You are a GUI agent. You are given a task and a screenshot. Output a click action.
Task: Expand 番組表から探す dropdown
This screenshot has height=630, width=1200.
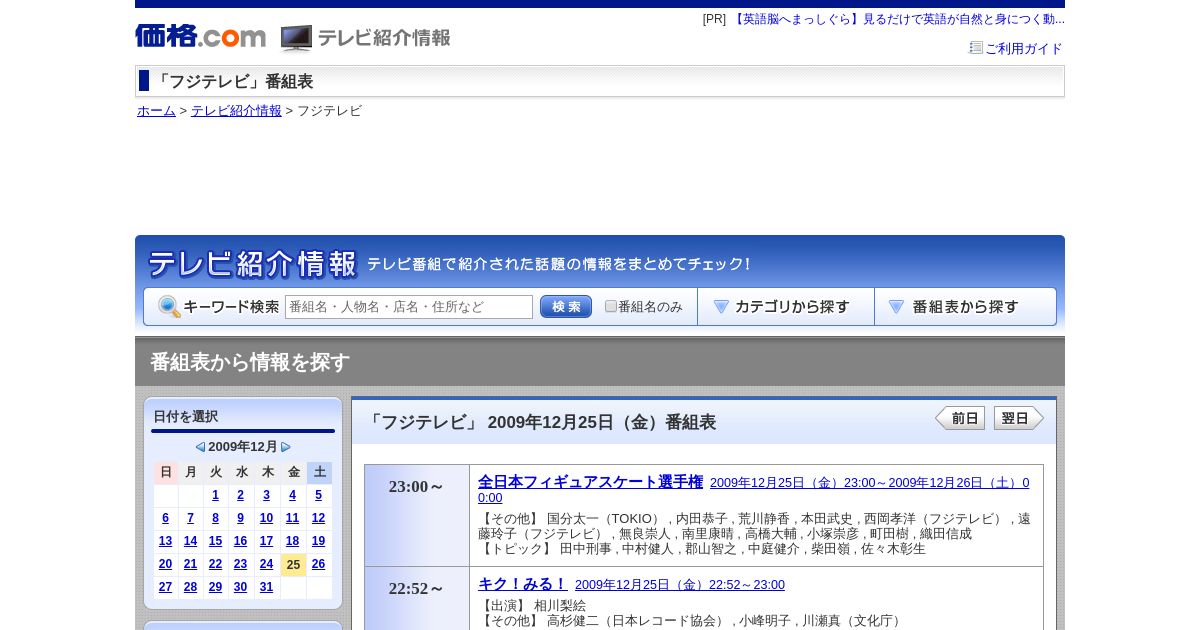click(x=965, y=307)
